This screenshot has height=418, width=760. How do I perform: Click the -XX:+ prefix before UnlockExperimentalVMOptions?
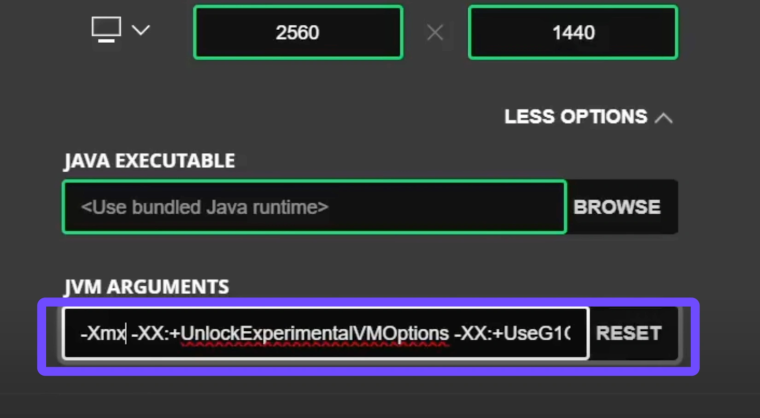[156, 334]
